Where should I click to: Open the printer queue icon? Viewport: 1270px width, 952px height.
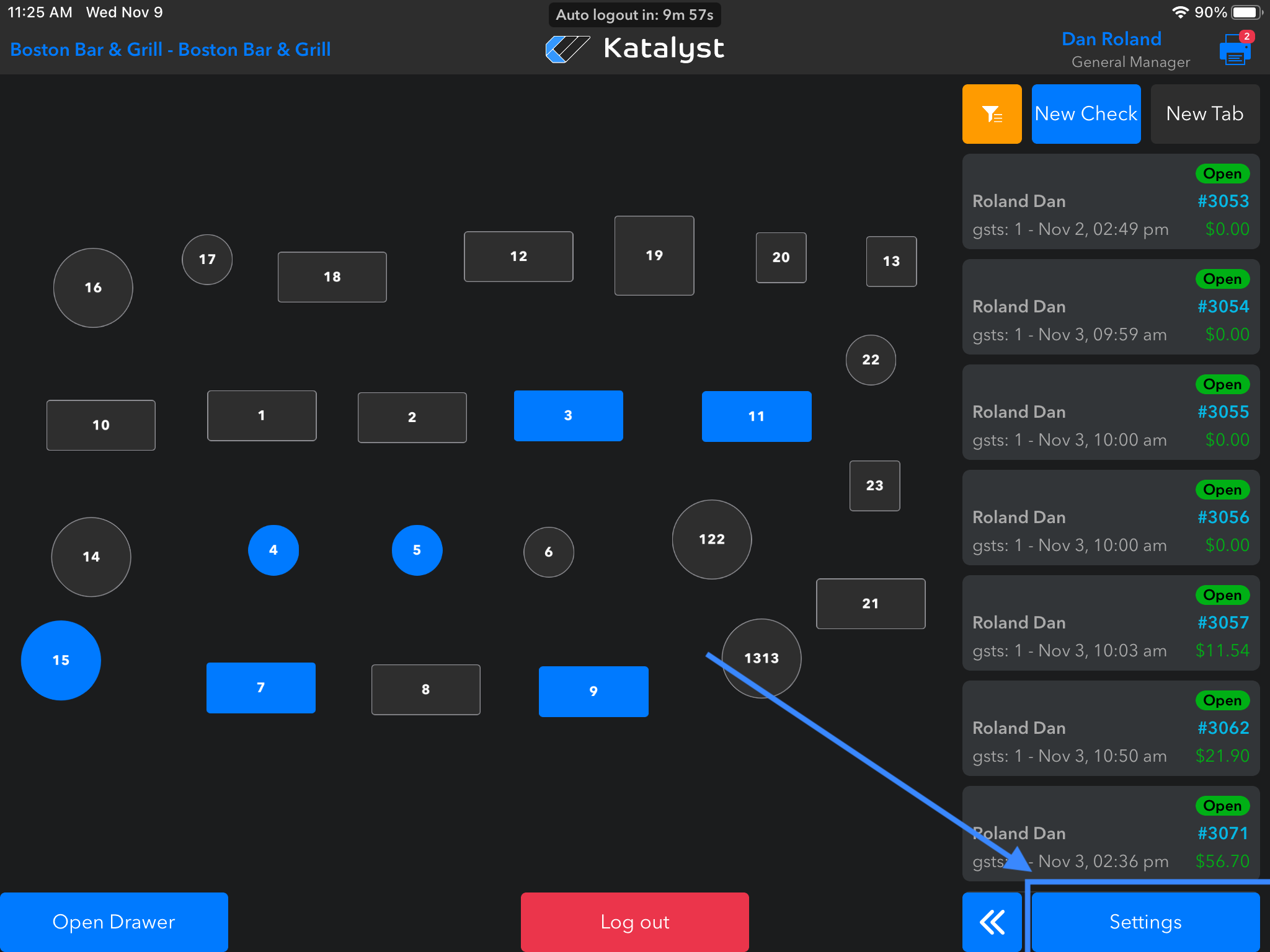(1235, 50)
